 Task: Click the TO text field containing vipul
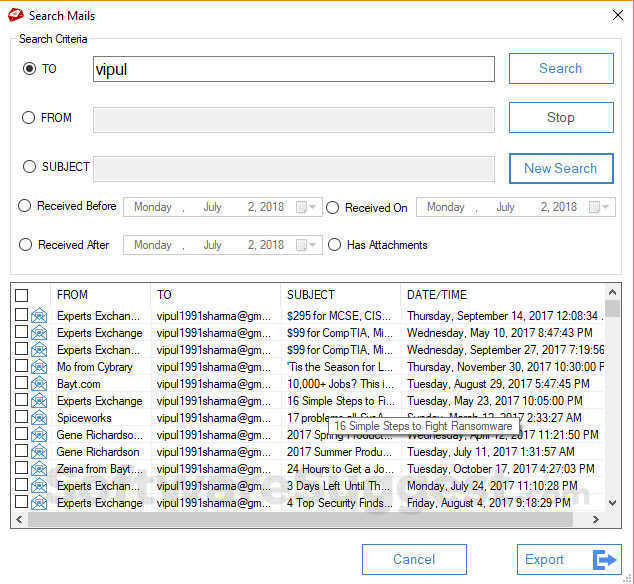294,69
